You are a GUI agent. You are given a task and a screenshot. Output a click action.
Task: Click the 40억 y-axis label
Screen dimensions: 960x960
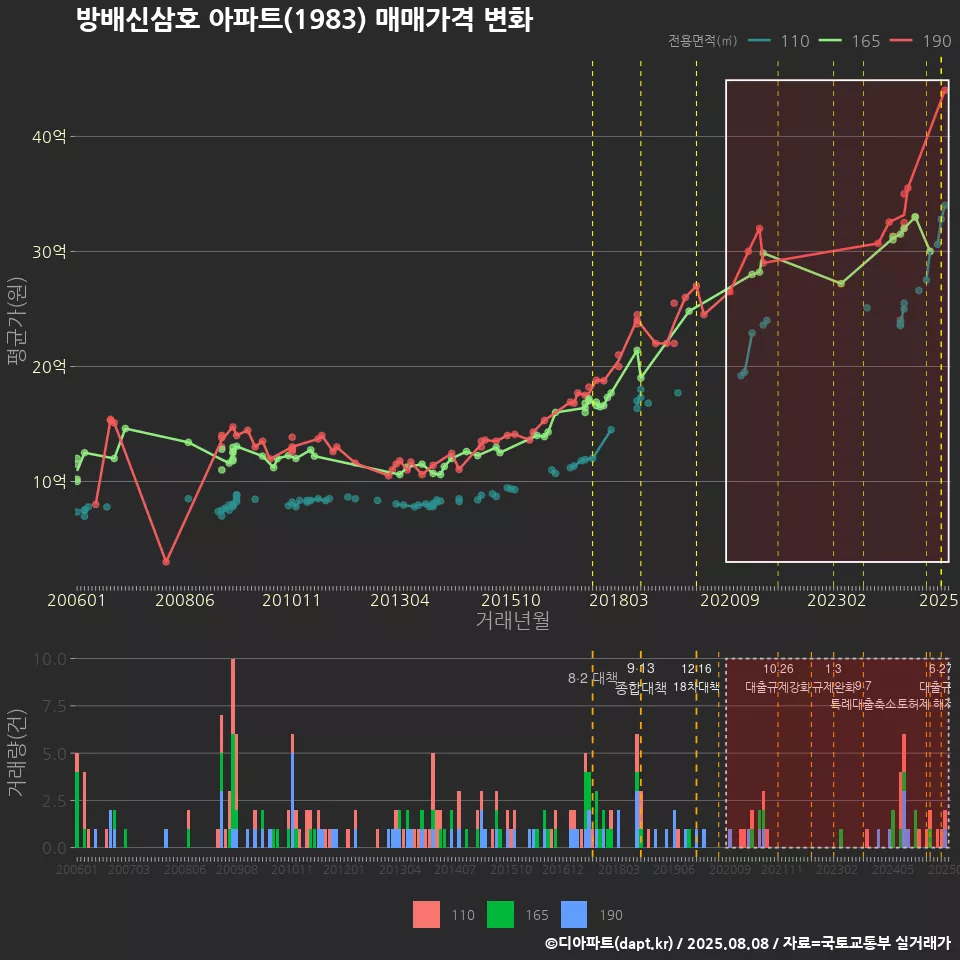click(x=49, y=137)
